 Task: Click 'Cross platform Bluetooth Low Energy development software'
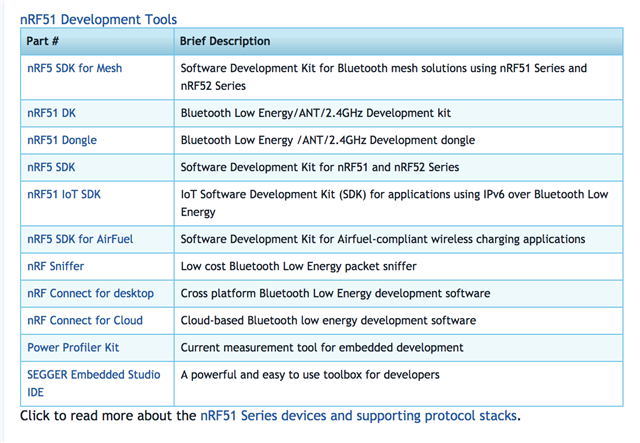click(336, 294)
